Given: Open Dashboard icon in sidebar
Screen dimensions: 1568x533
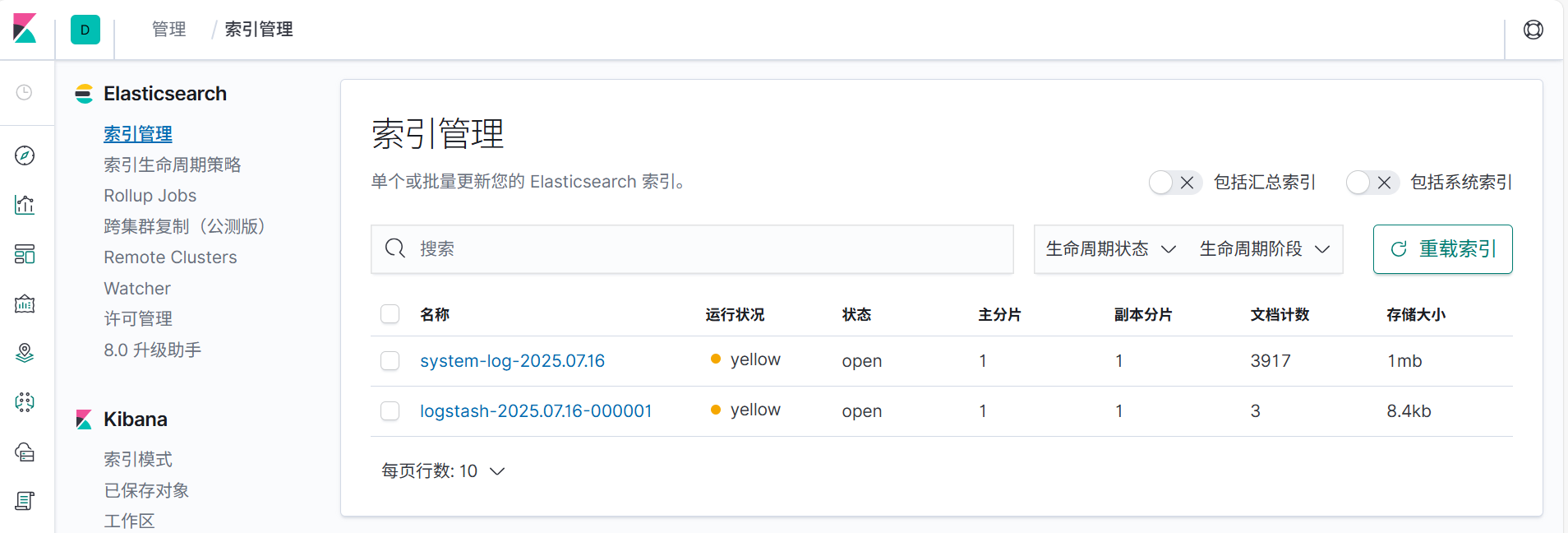Looking at the screenshot, I should click(25, 254).
